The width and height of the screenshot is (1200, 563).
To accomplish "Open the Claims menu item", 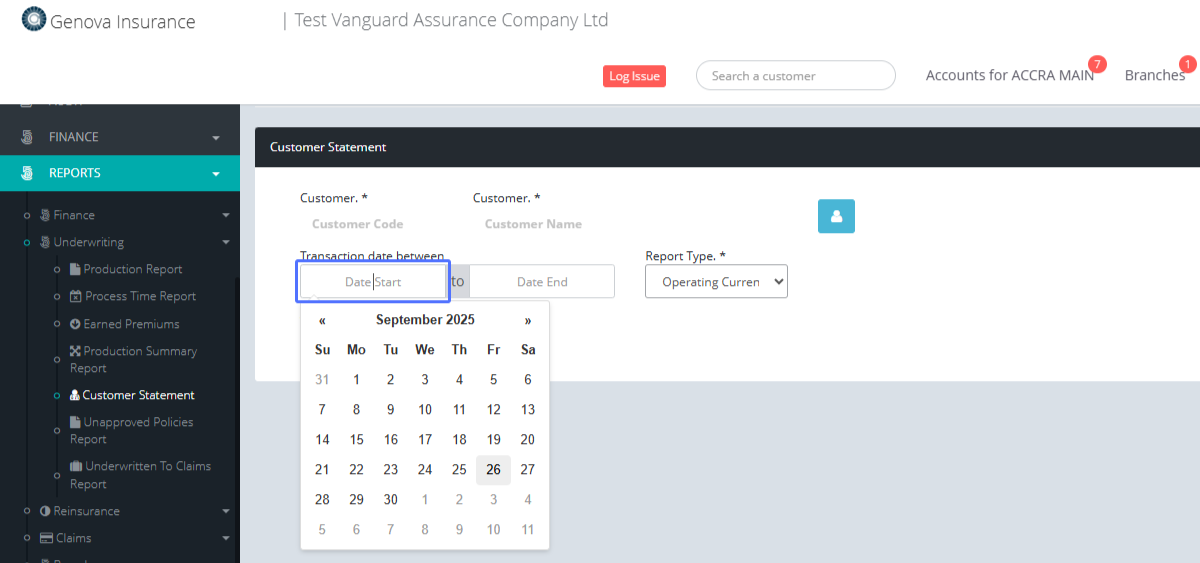I will point(73,538).
